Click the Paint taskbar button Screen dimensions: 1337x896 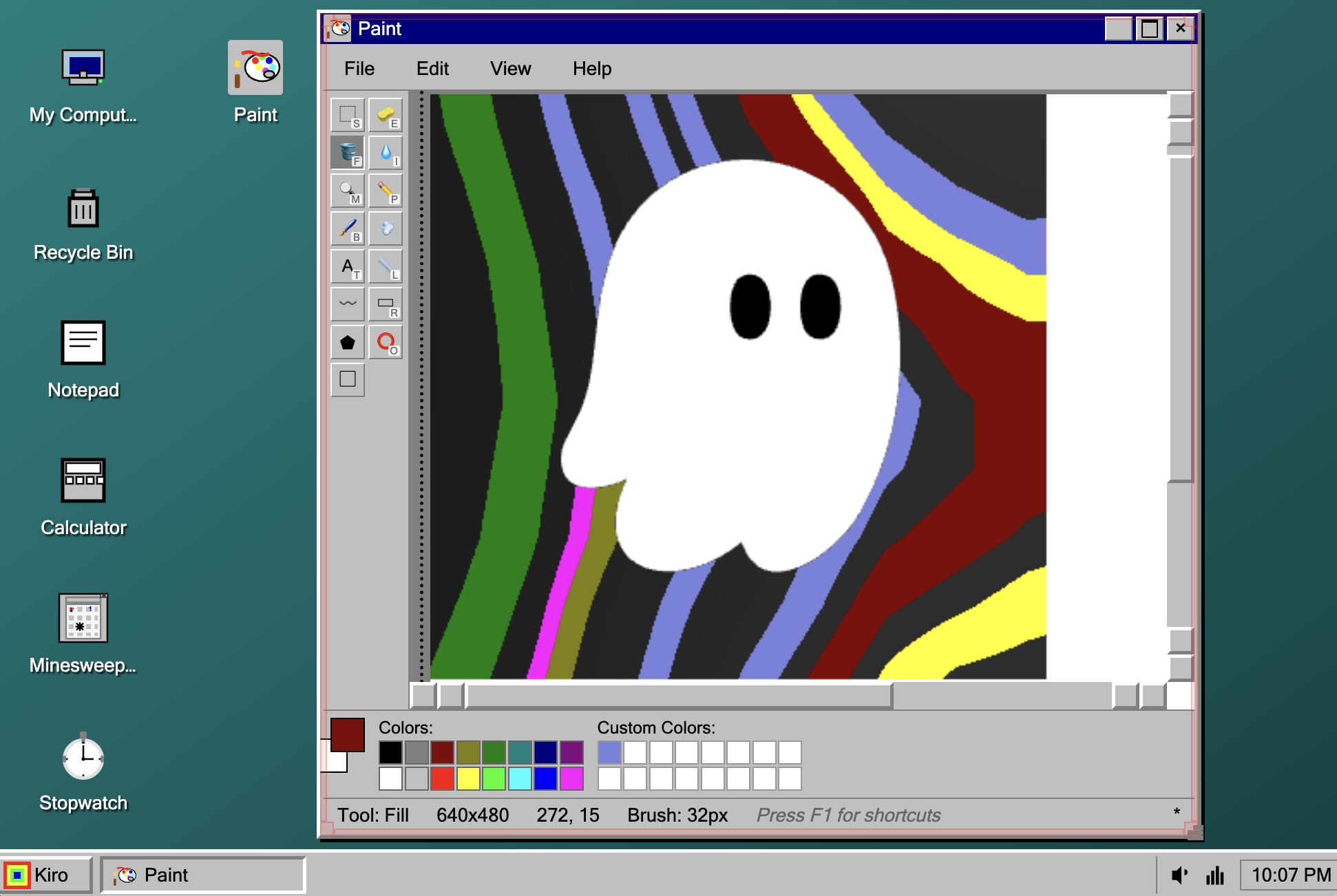click(x=203, y=875)
